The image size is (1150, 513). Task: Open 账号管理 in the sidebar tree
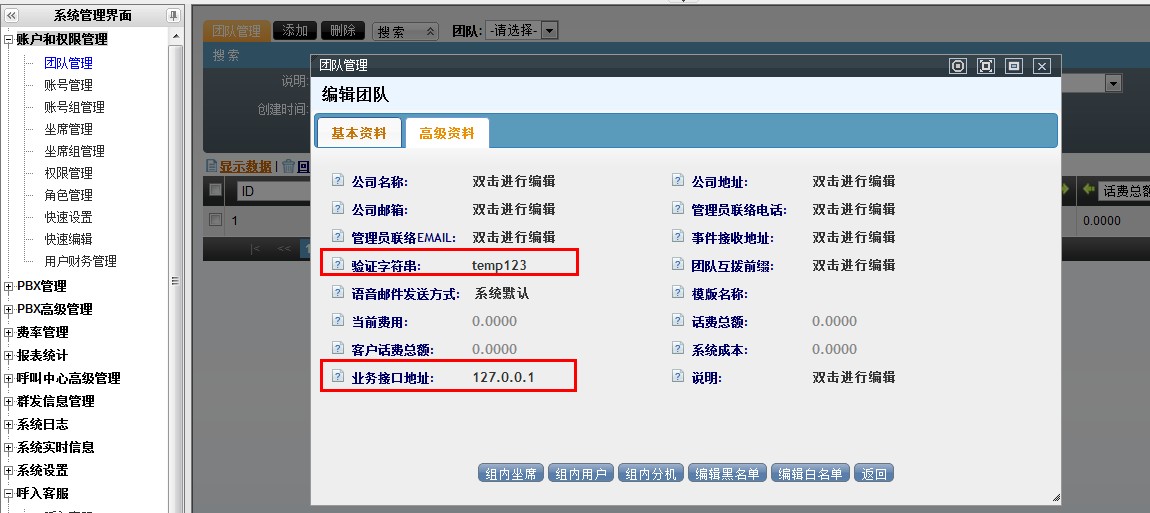[68, 85]
